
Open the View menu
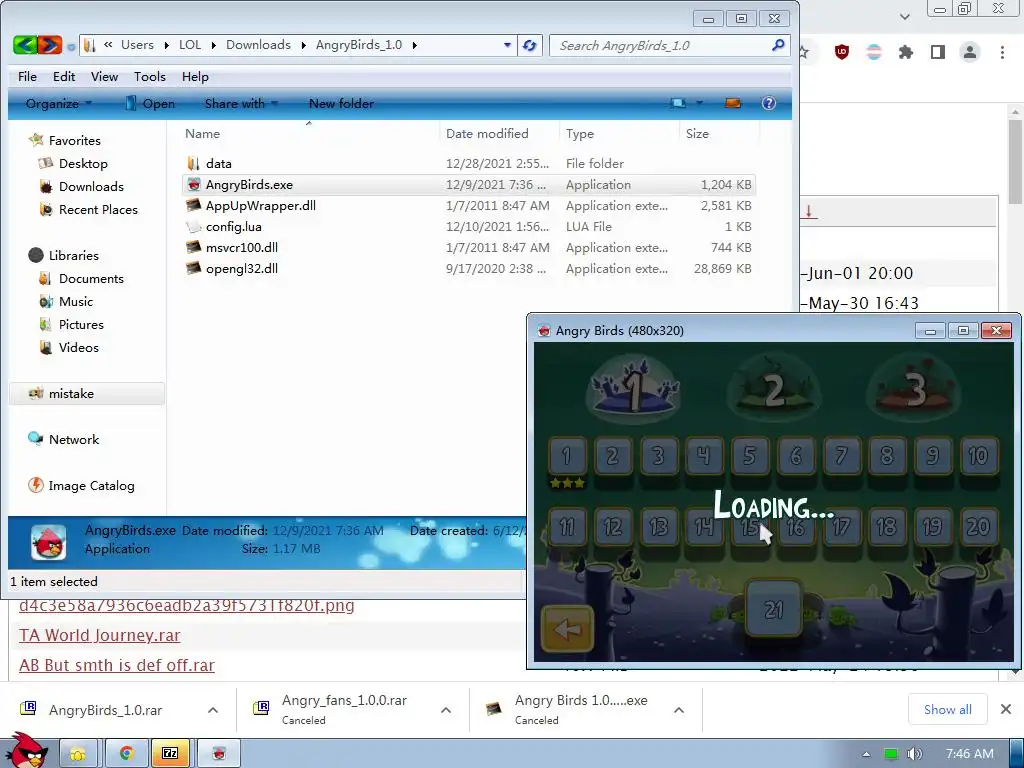(104, 76)
